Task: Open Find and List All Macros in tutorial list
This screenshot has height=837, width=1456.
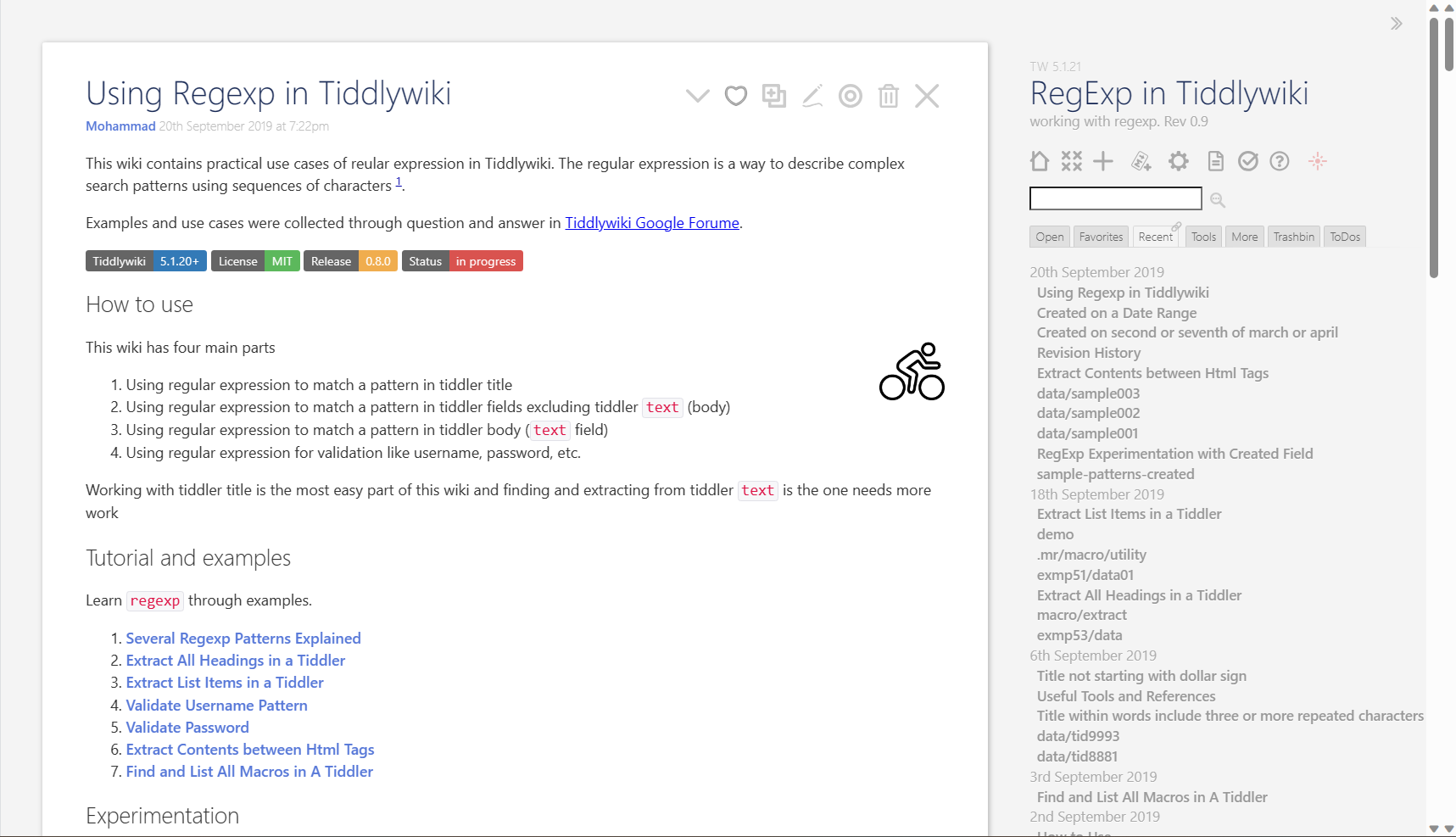Action: coord(249,772)
